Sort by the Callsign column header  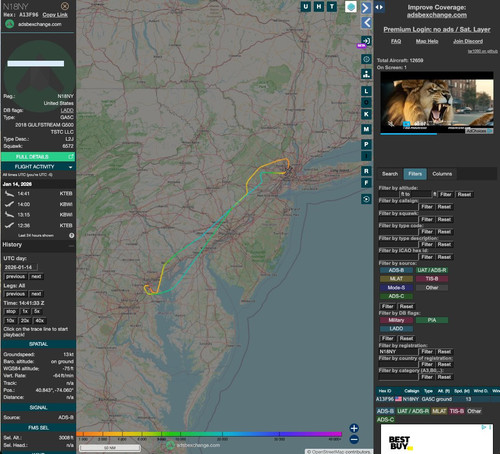pyautogui.click(x=412, y=391)
